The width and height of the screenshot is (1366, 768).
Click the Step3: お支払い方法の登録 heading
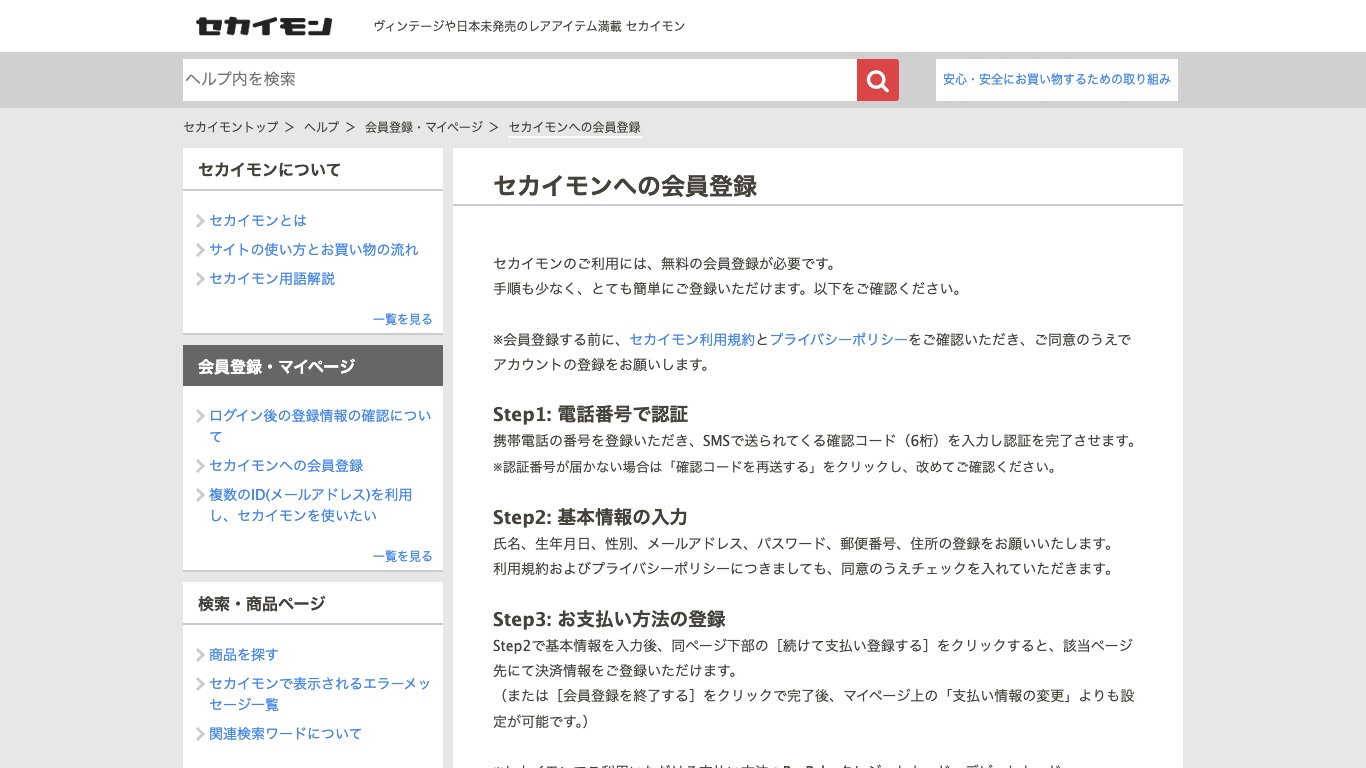609,619
